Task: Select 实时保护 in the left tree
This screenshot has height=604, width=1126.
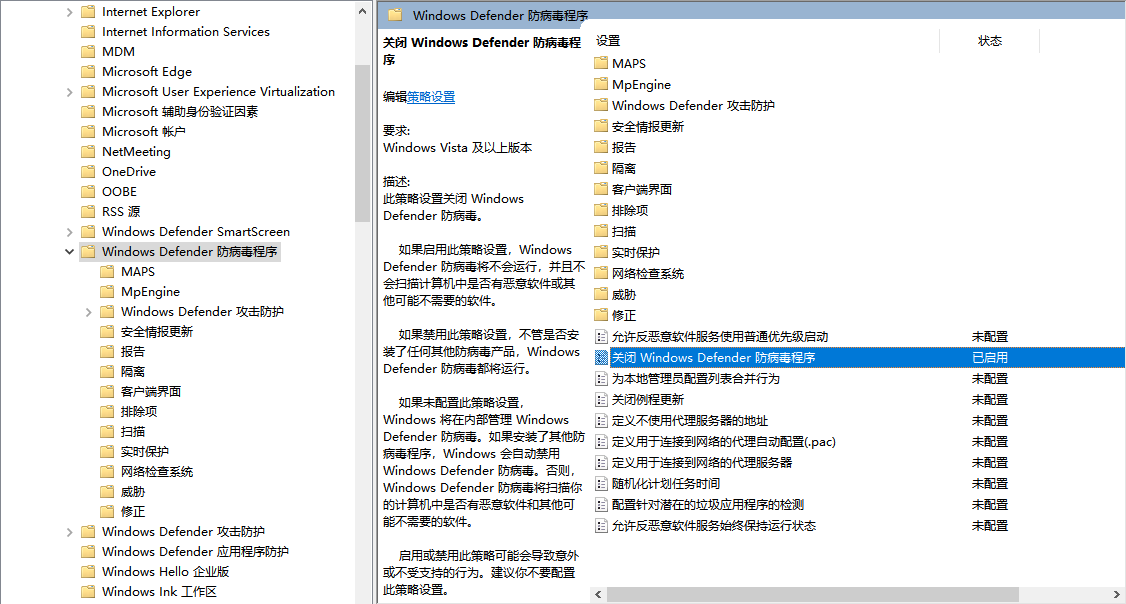Action: 144,452
